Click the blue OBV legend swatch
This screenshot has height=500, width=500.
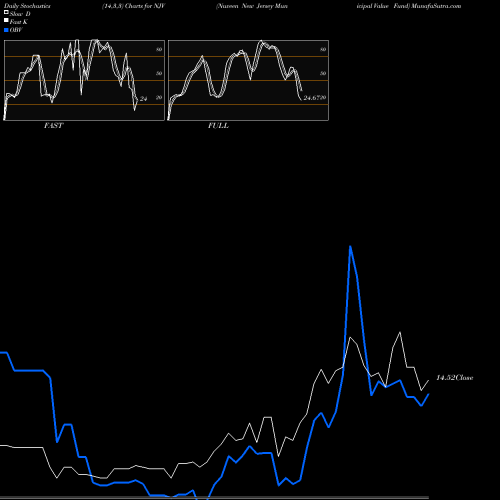point(6,30)
